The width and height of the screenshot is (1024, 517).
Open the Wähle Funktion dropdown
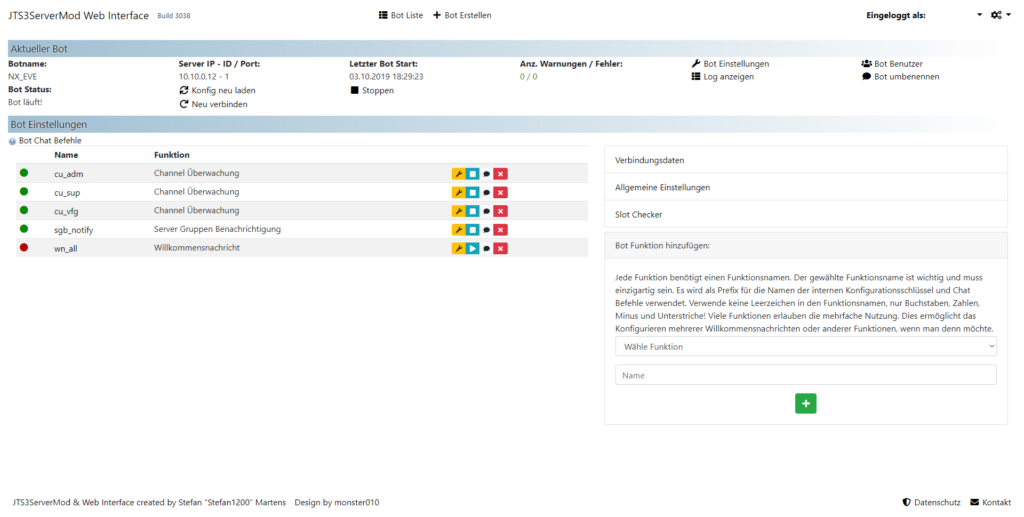(805, 346)
